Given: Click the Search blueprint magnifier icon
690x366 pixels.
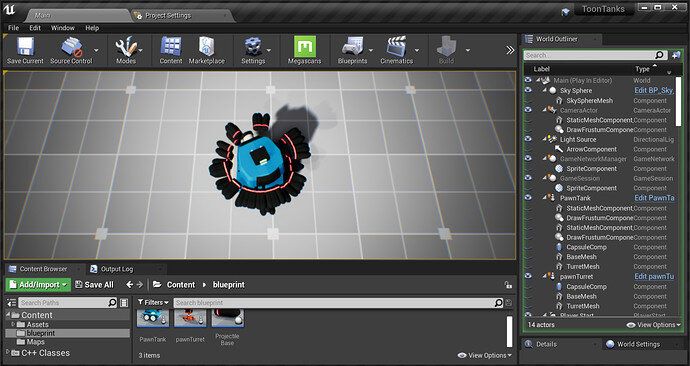Looking at the screenshot, I should tap(498, 303).
